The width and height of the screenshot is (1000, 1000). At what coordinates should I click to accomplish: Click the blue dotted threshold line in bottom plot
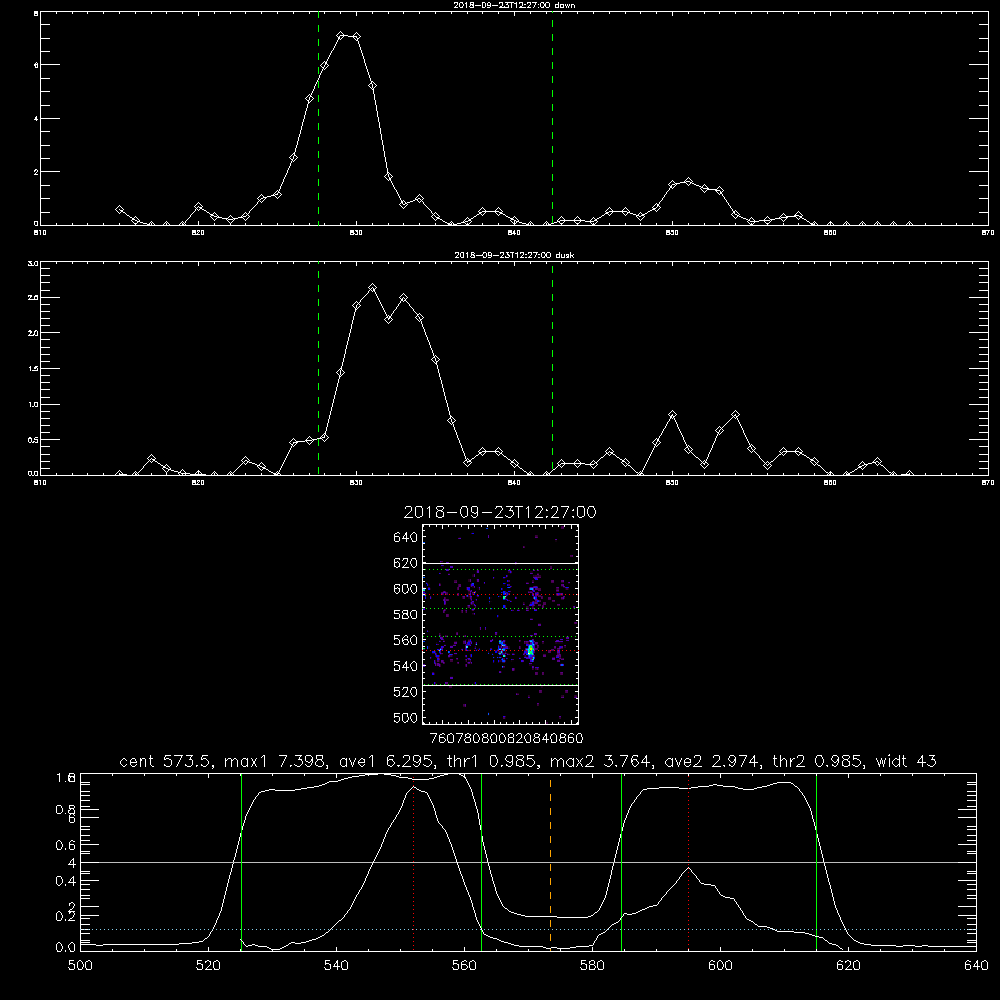point(528,929)
